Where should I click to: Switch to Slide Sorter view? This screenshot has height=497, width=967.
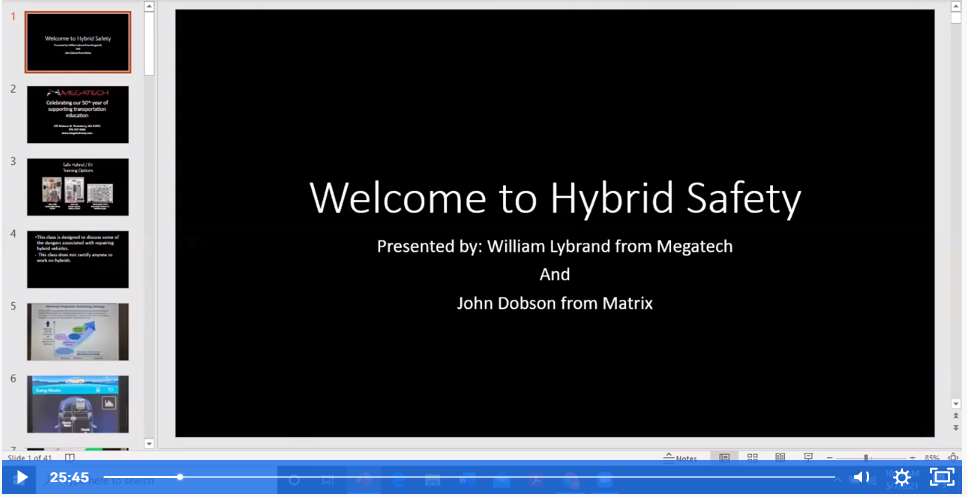pyautogui.click(x=752, y=458)
